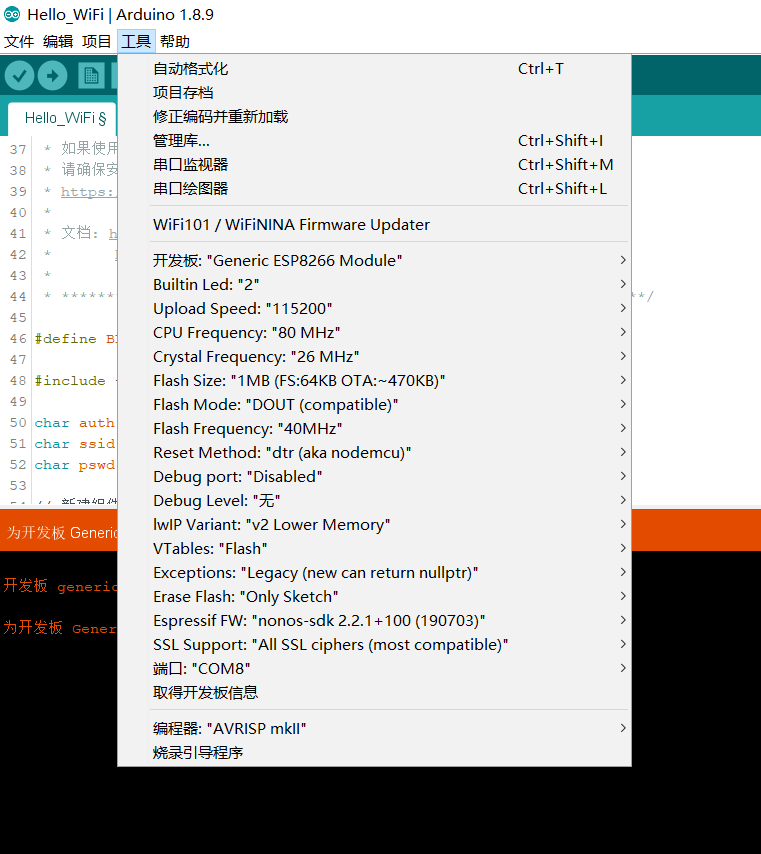The image size is (761, 854).
Task: Expand the Espressif FW nonos-sdk submenu
Action: pos(374,620)
